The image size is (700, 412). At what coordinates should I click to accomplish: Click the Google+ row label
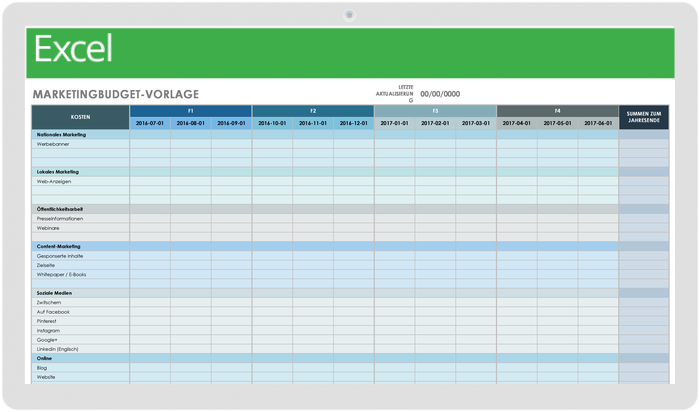[47, 340]
